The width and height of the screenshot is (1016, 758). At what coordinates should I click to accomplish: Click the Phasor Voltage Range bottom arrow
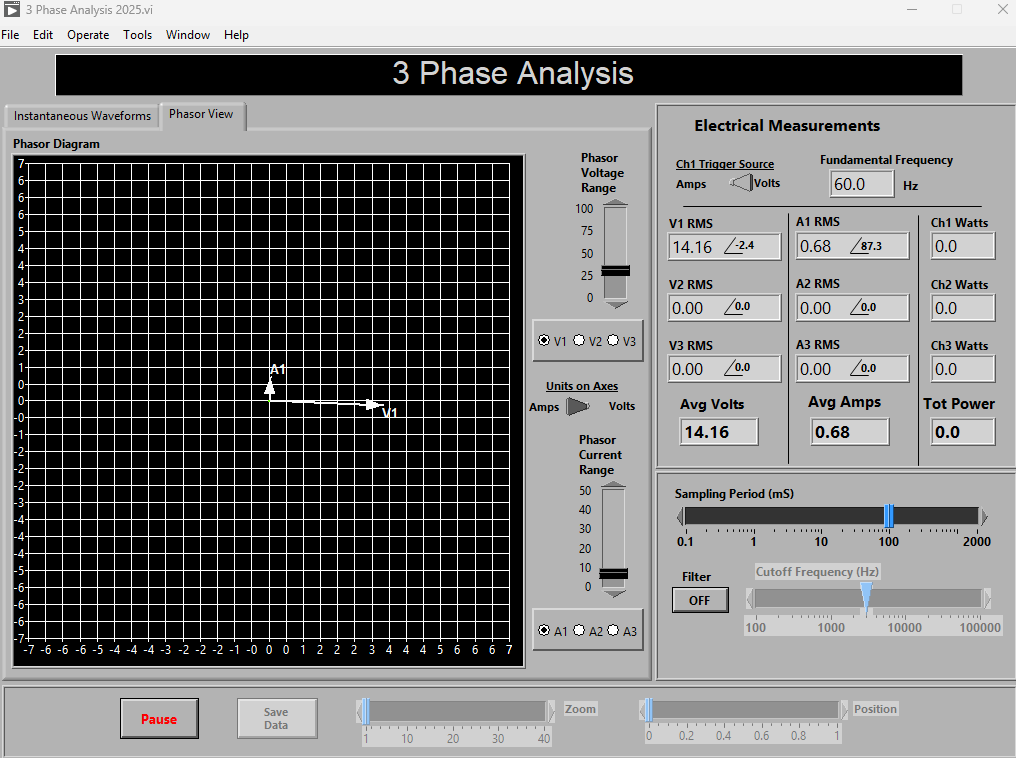[616, 304]
